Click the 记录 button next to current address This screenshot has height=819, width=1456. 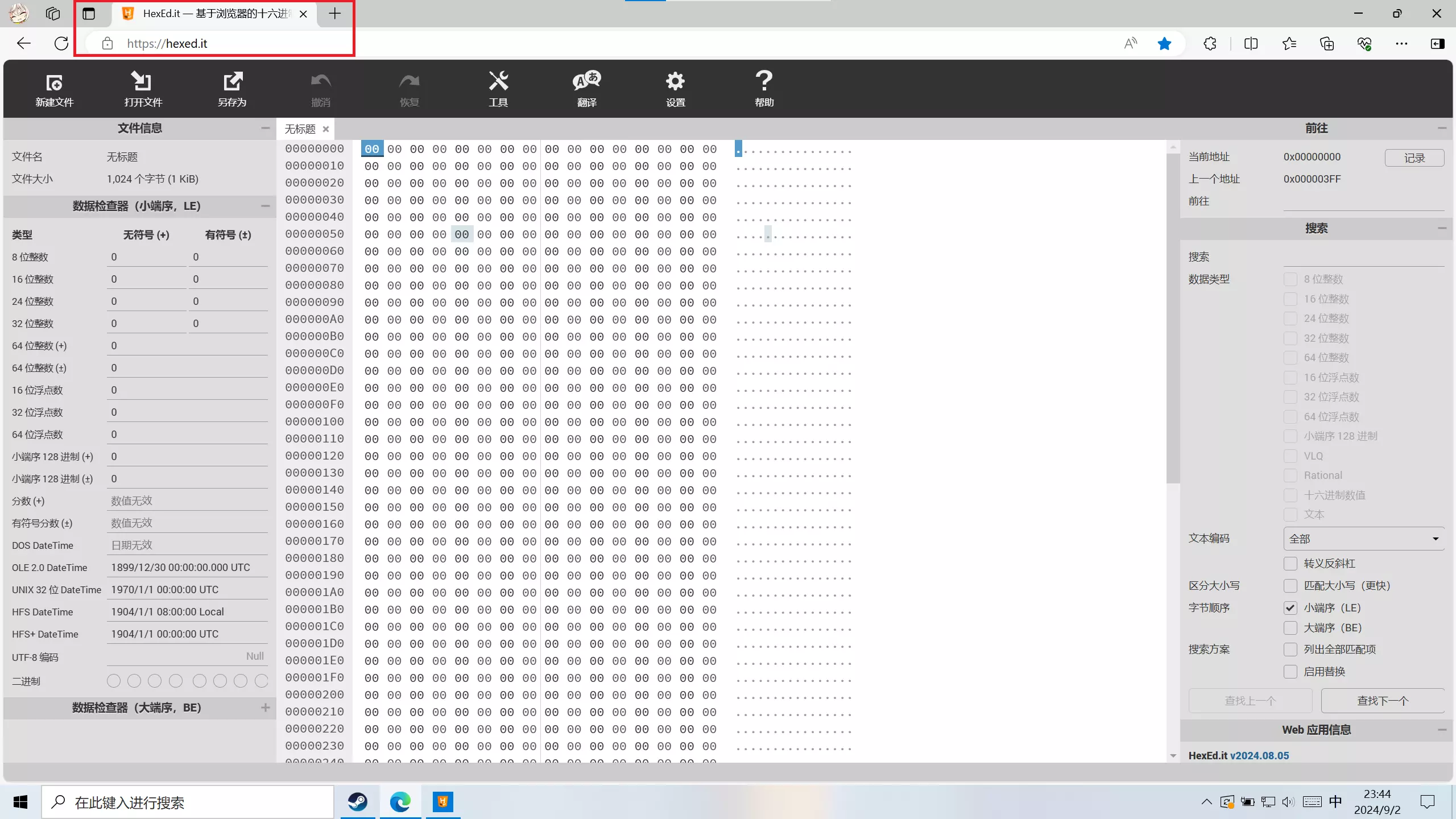coord(1414,158)
